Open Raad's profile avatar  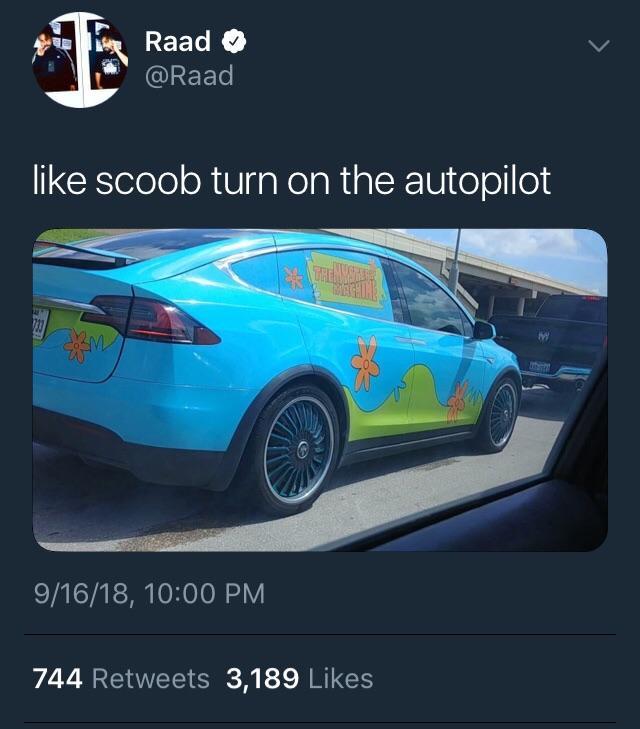[x=80, y=60]
